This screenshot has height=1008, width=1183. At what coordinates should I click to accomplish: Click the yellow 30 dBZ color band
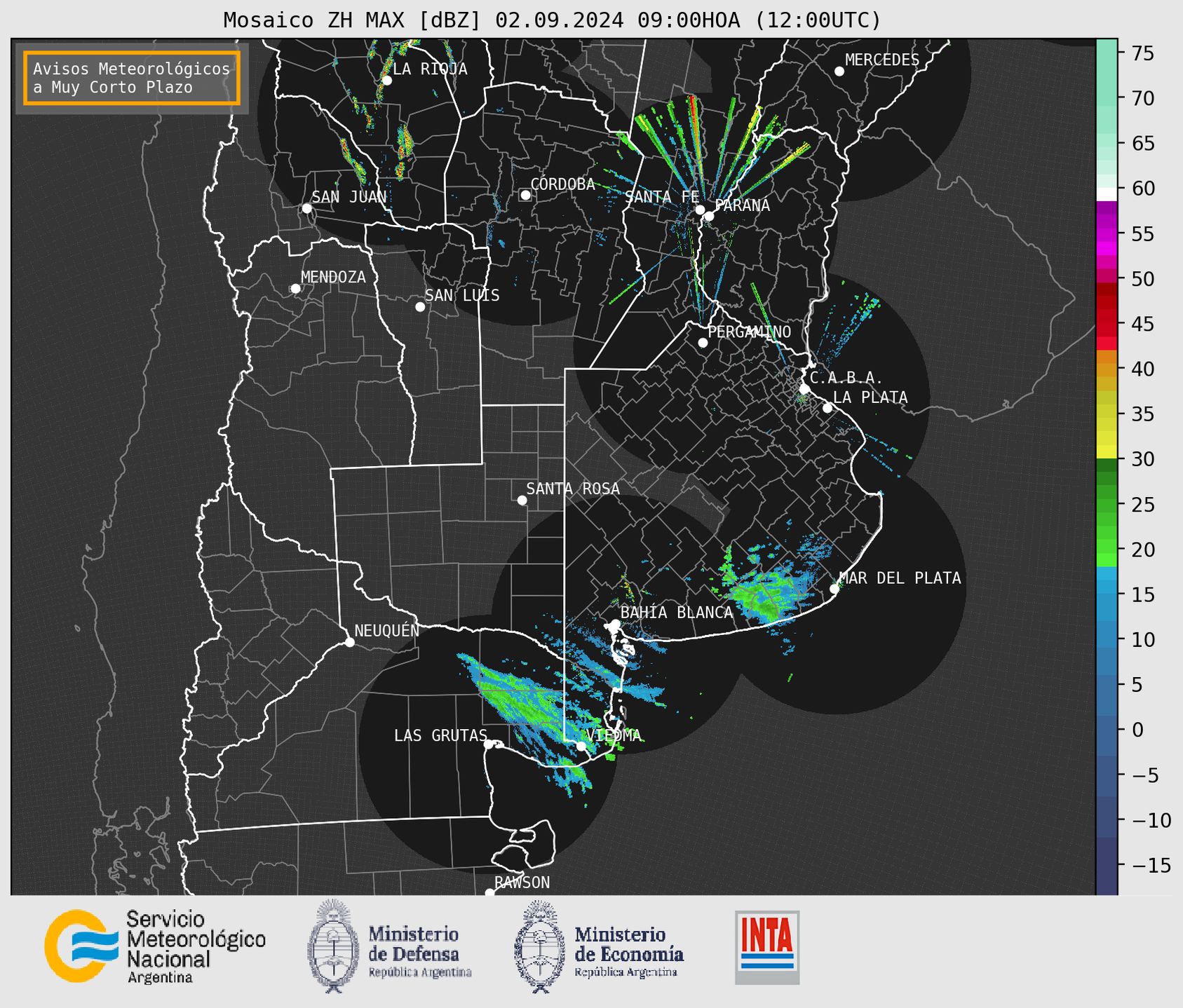click(1107, 452)
